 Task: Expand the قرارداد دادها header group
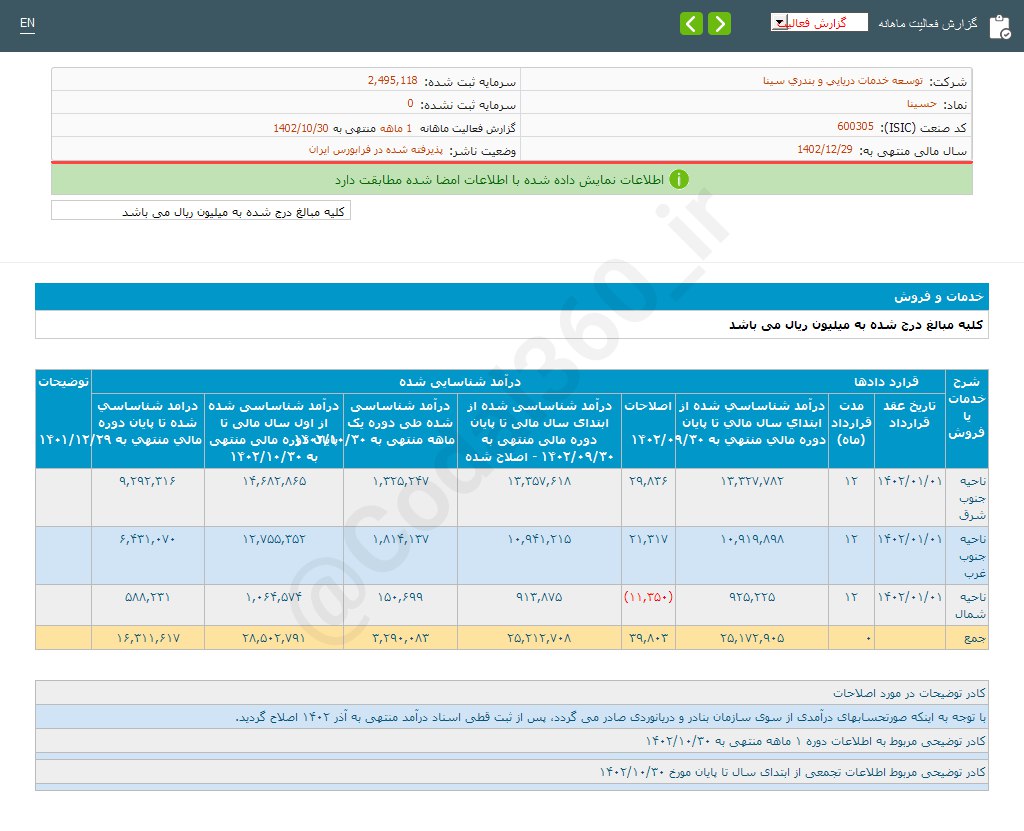[884, 381]
